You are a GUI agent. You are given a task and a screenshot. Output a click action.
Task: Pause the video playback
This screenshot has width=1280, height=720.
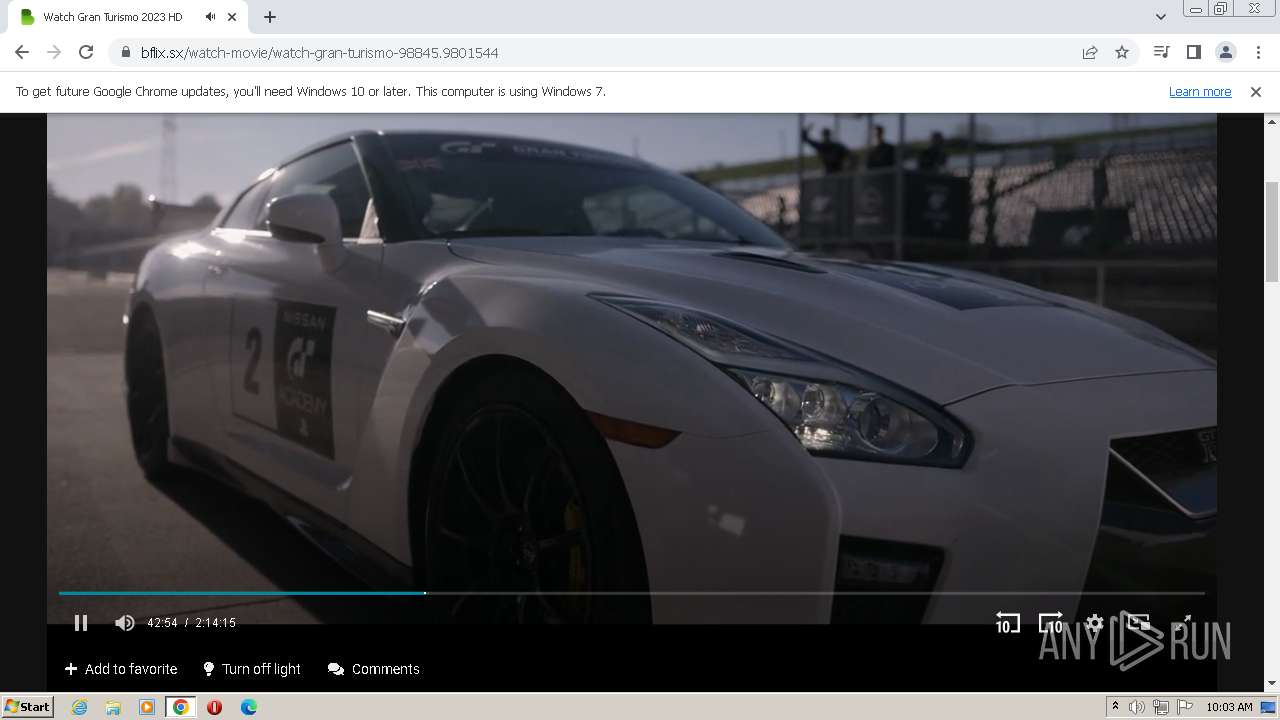tap(81, 623)
